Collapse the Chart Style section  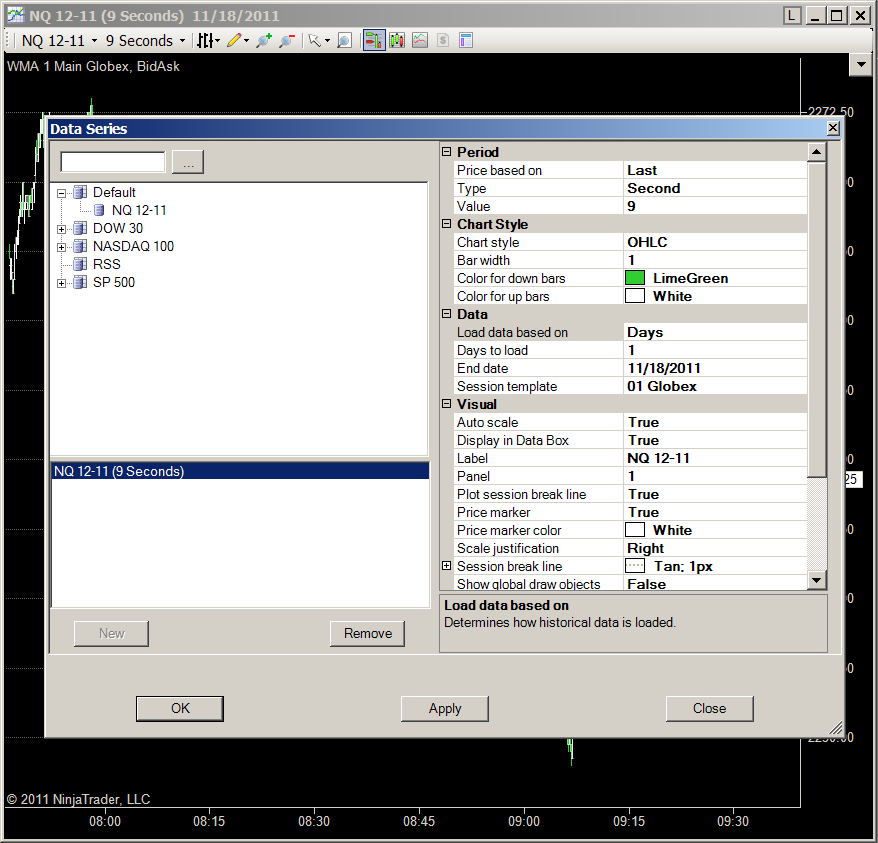point(446,223)
